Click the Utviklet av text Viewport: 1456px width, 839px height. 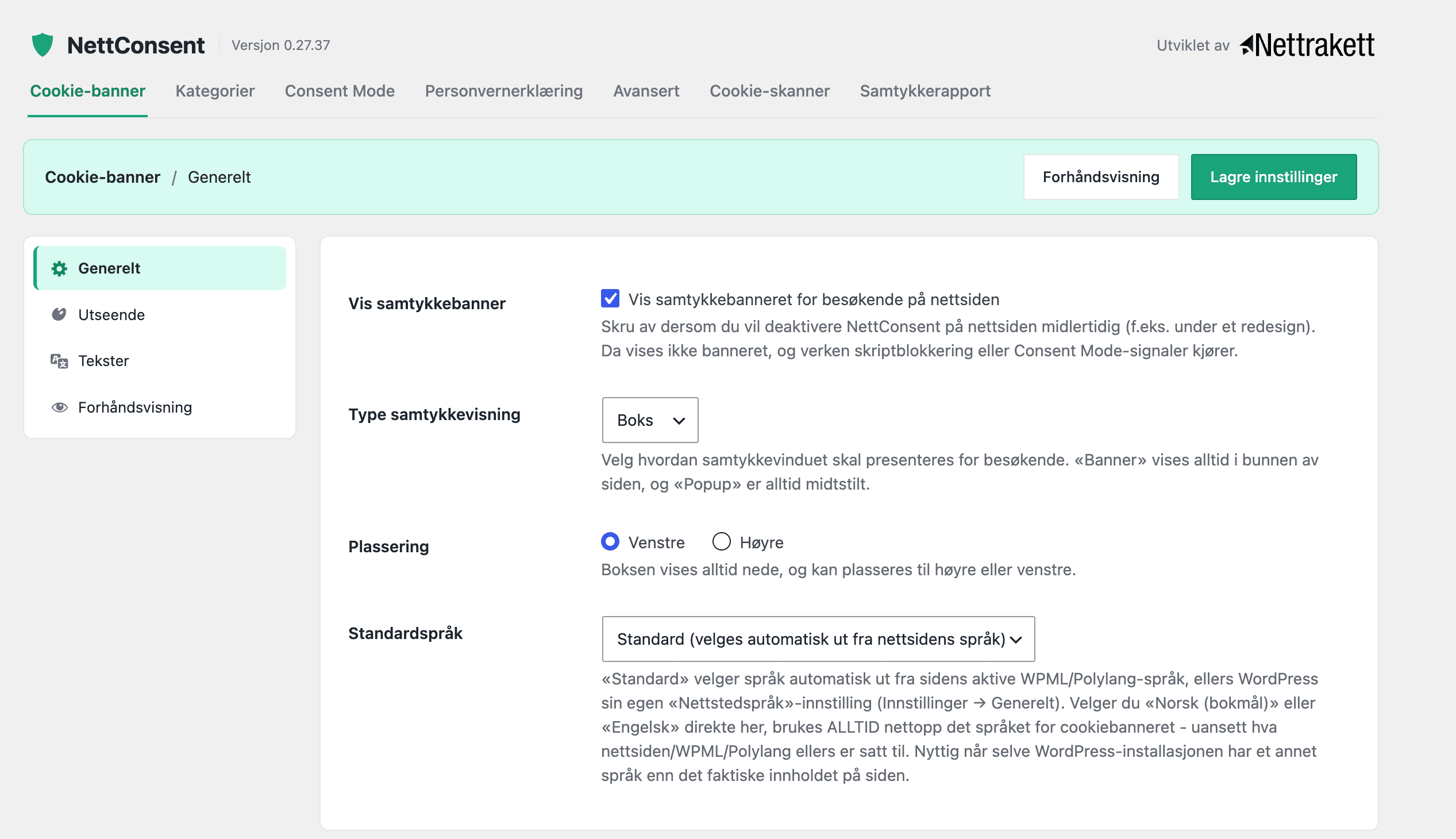click(1193, 45)
